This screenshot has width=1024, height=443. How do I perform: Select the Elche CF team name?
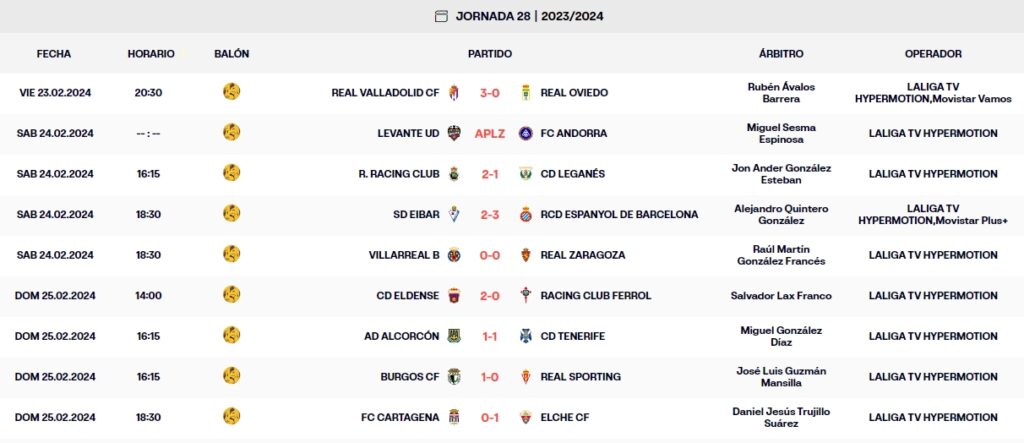[565, 417]
